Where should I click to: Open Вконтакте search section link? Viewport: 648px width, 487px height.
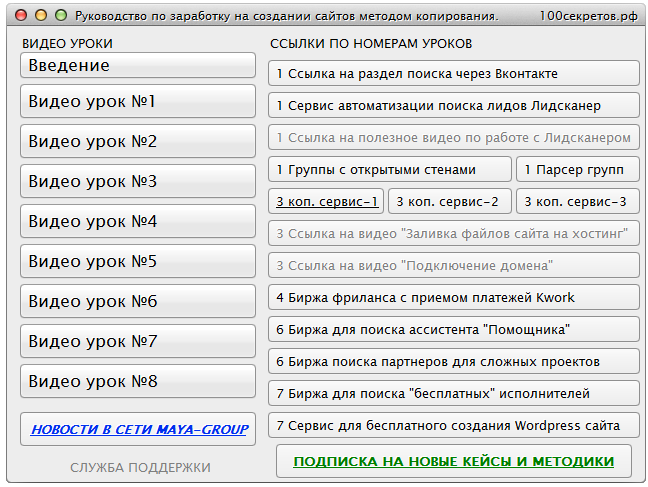click(x=453, y=74)
